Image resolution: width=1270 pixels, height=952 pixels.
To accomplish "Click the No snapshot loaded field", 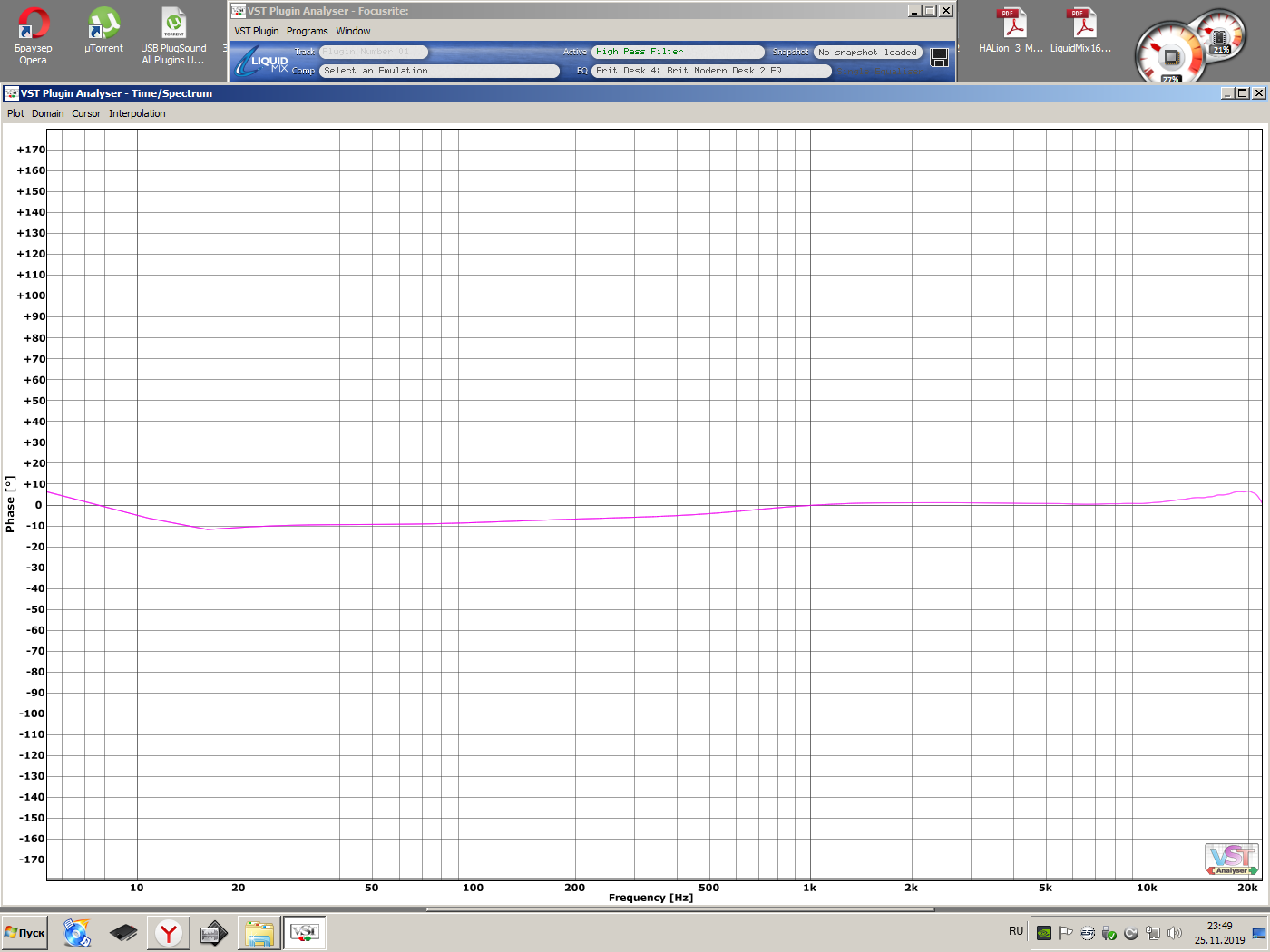I will click(868, 53).
